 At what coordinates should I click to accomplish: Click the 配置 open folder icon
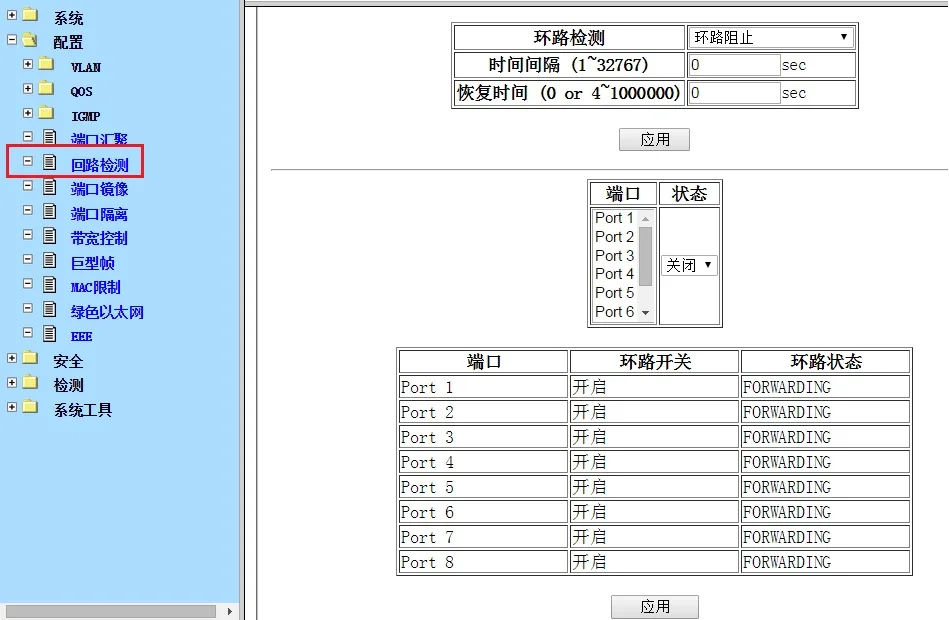pyautogui.click(x=30, y=40)
